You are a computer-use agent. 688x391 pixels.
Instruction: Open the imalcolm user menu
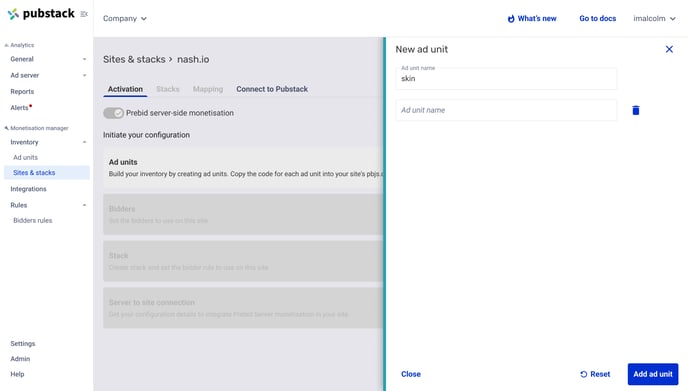(x=654, y=18)
